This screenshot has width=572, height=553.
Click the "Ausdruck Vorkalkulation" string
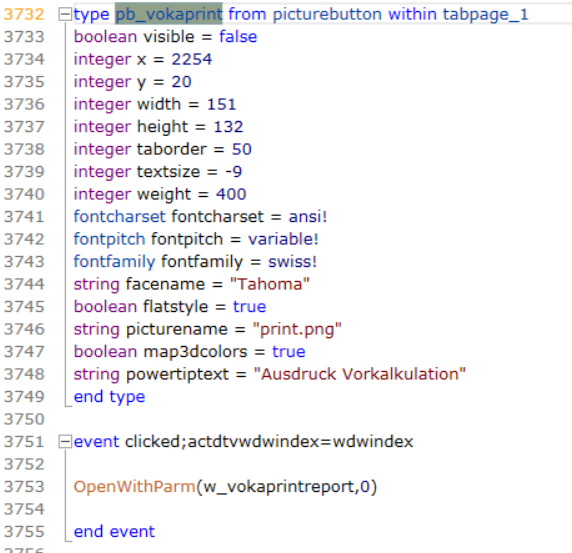[x=359, y=374]
